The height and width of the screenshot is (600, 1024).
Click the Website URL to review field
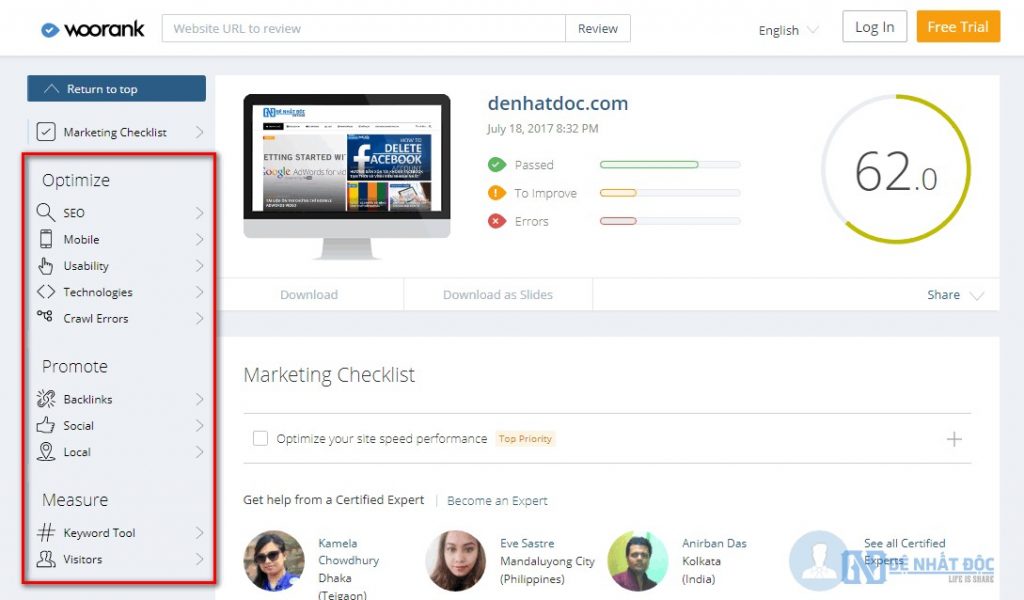point(363,29)
